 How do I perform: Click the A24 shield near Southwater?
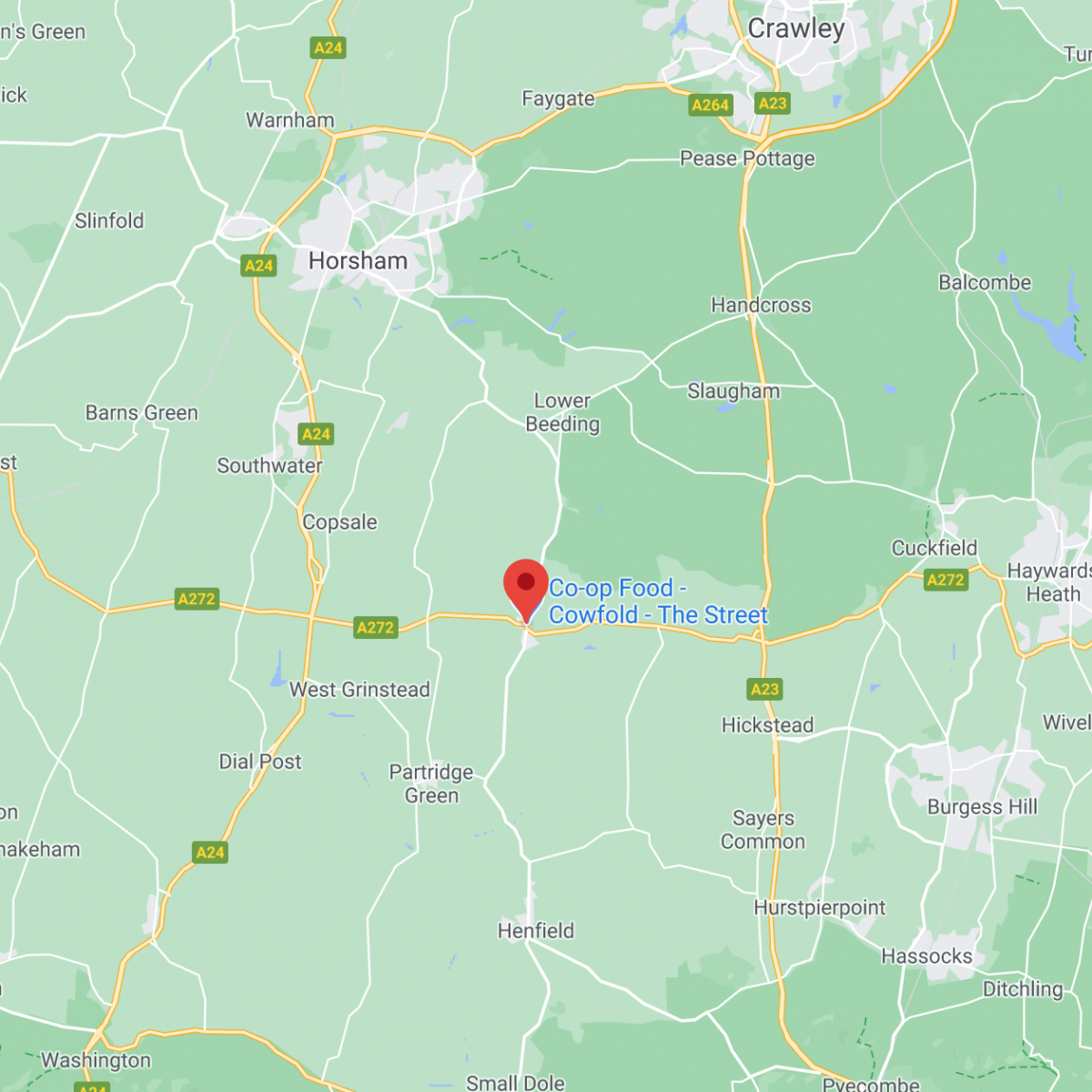316,434
